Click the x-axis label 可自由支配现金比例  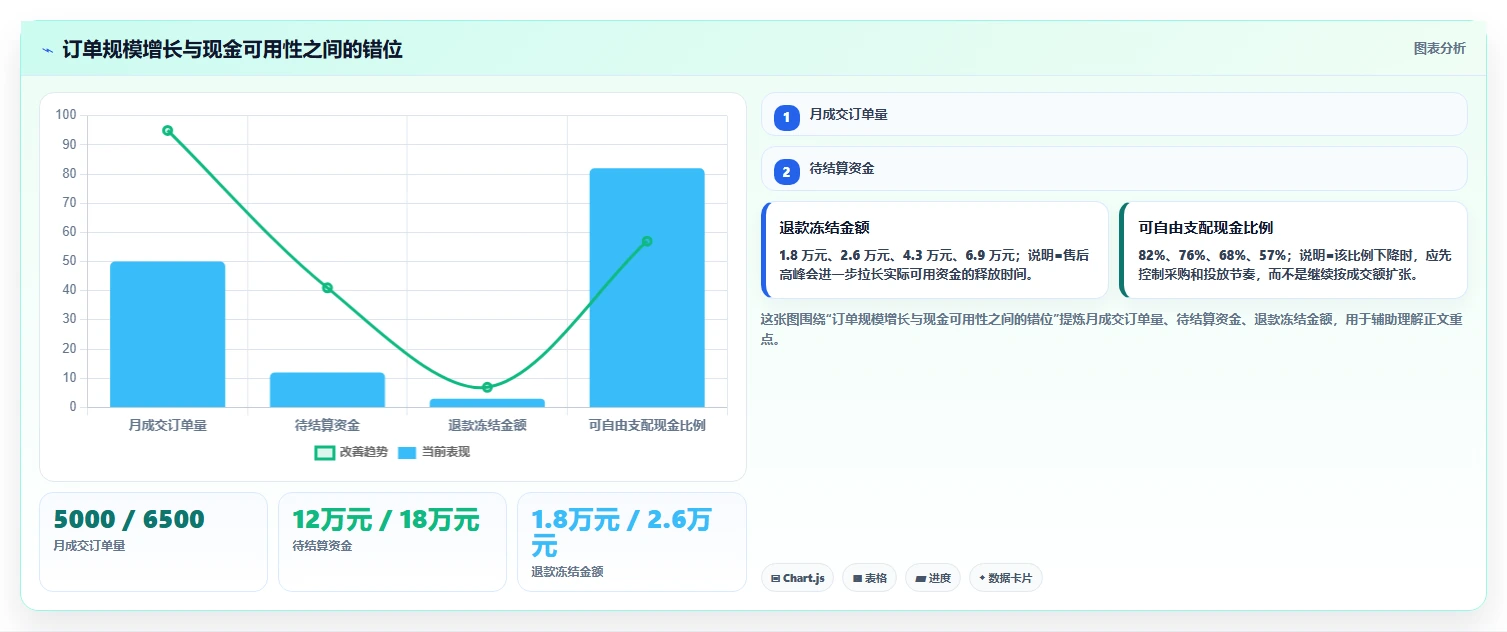pos(647,425)
